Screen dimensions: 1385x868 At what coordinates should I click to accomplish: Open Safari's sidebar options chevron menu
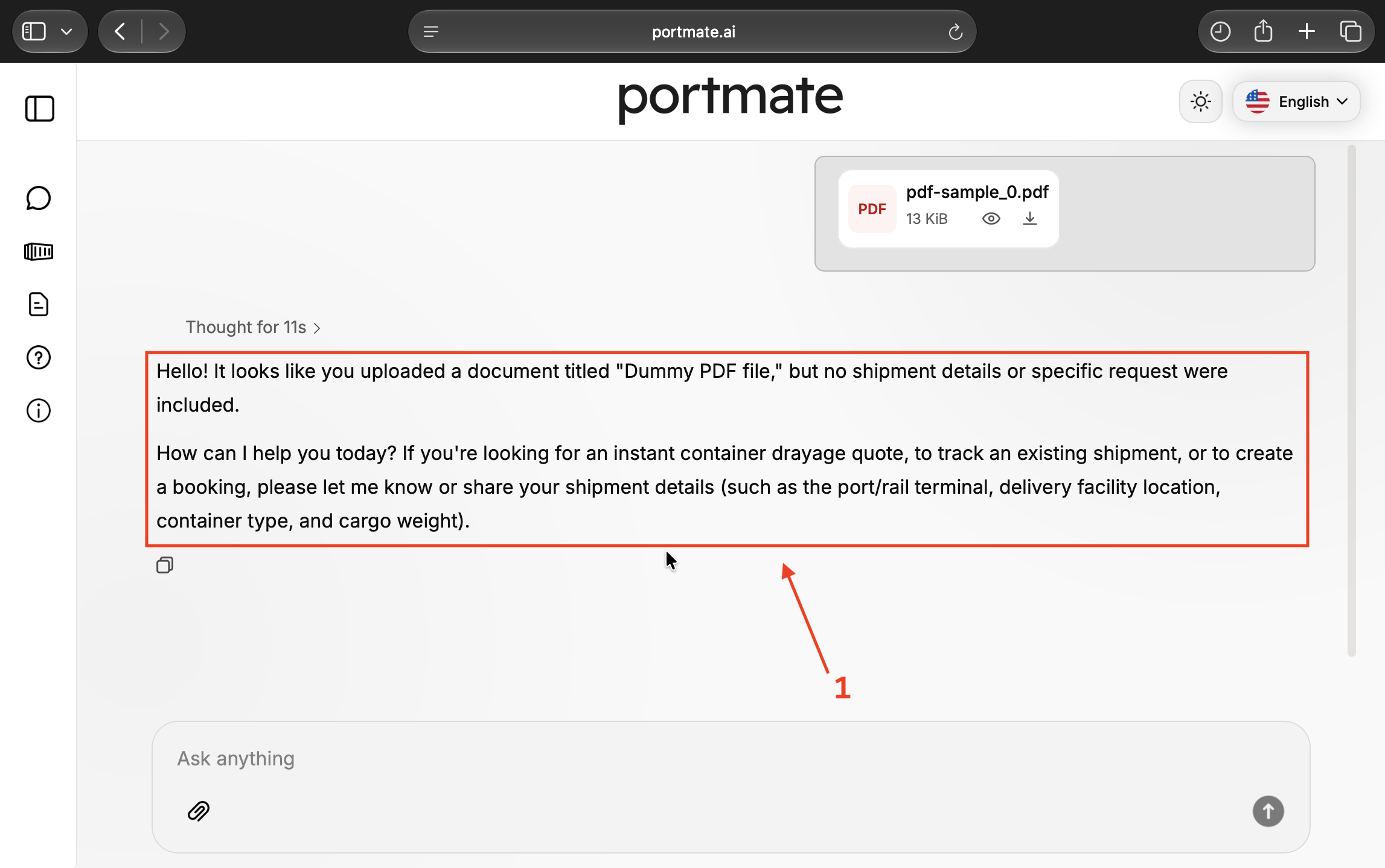(x=66, y=31)
